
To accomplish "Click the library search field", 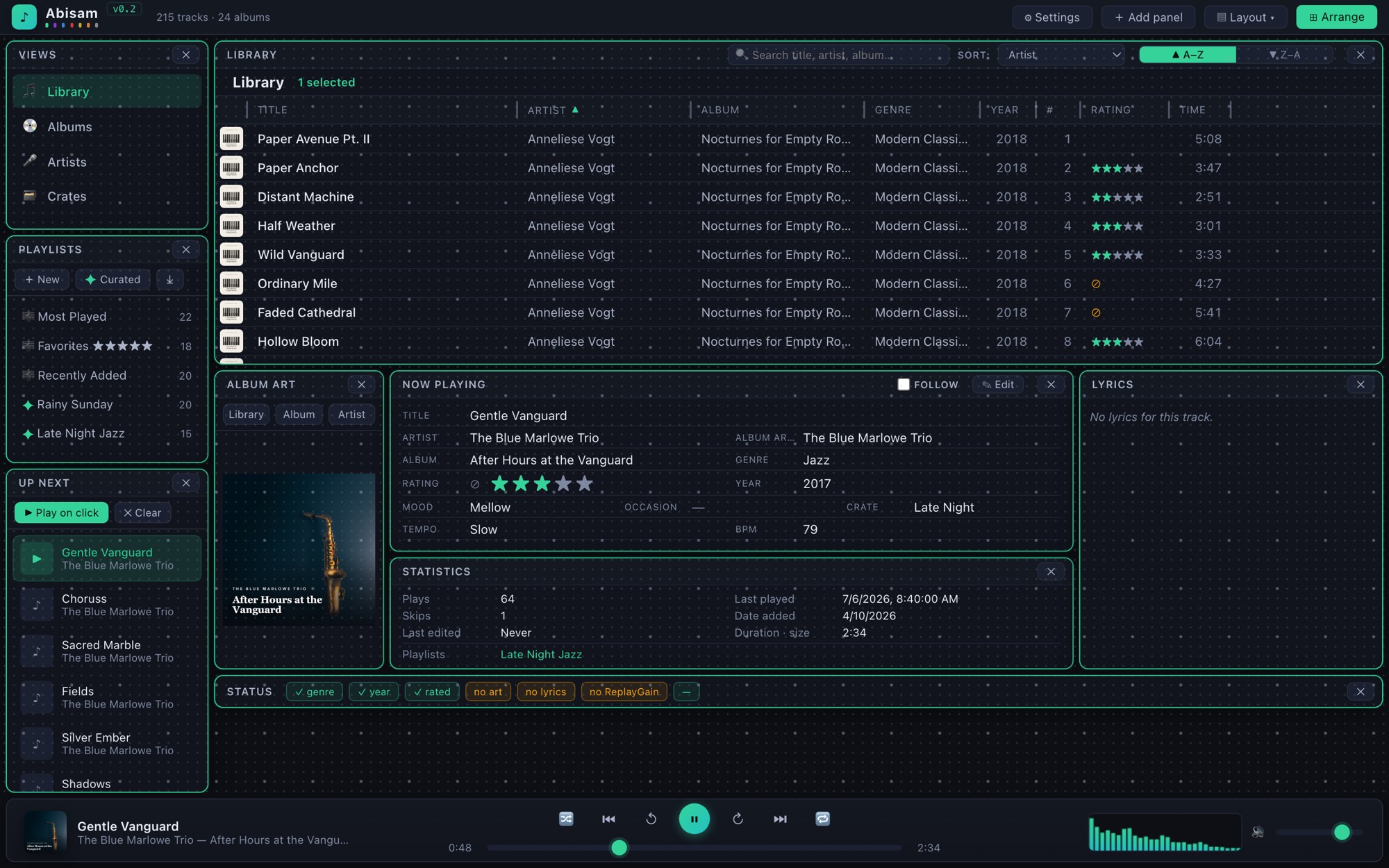I will click(838, 55).
